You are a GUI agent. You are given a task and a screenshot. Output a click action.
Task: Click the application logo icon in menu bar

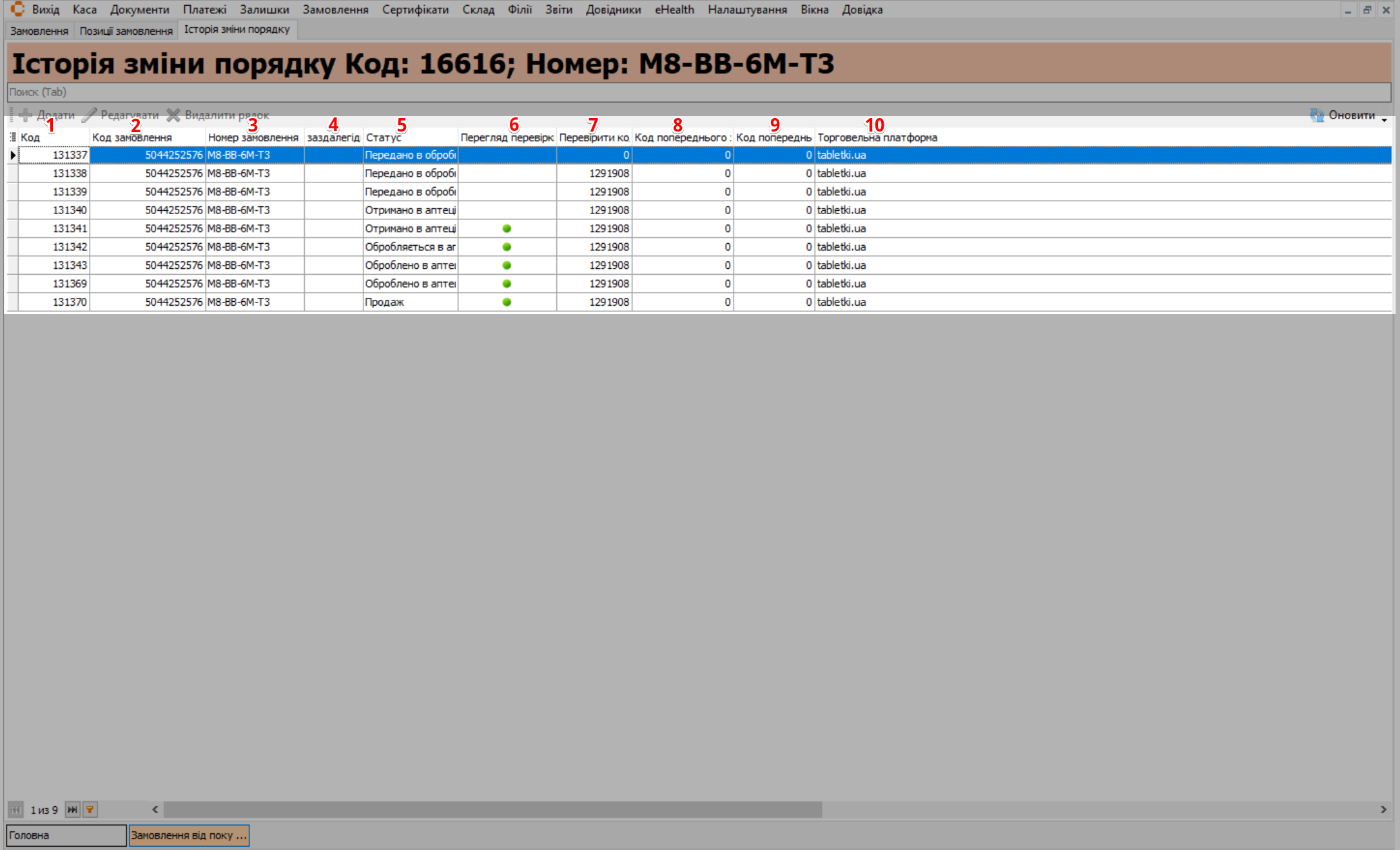[17, 9]
